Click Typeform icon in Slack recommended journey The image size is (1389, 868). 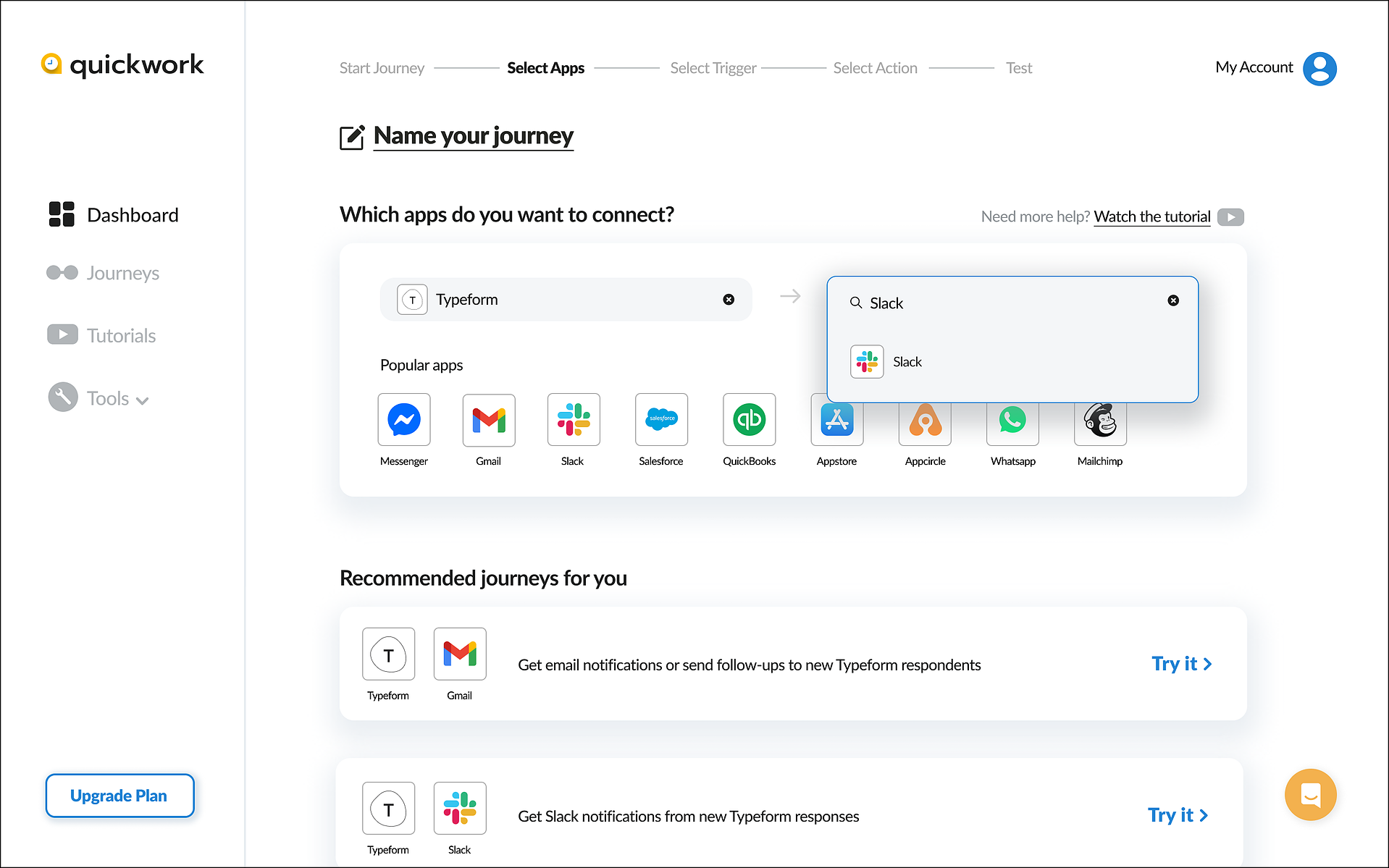click(389, 809)
